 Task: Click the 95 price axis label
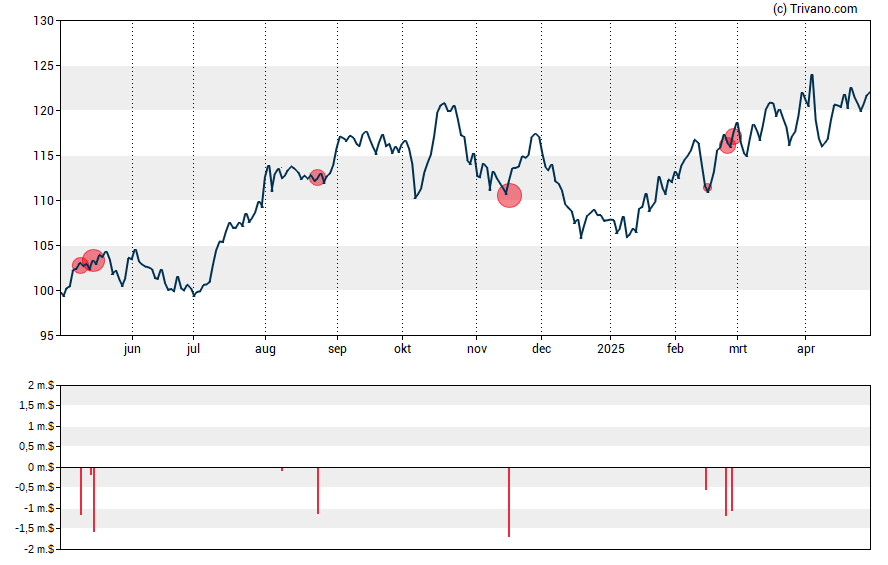click(47, 336)
